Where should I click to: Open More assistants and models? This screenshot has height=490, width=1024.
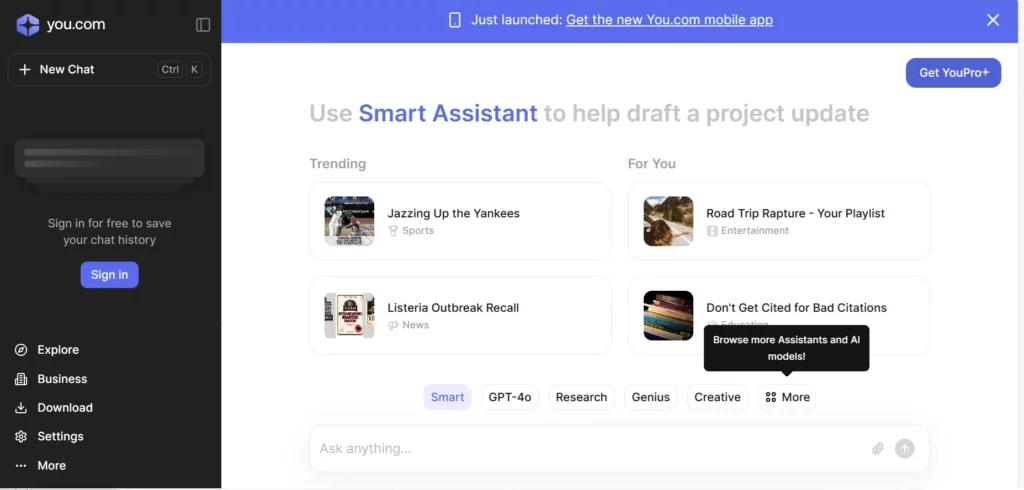click(787, 397)
